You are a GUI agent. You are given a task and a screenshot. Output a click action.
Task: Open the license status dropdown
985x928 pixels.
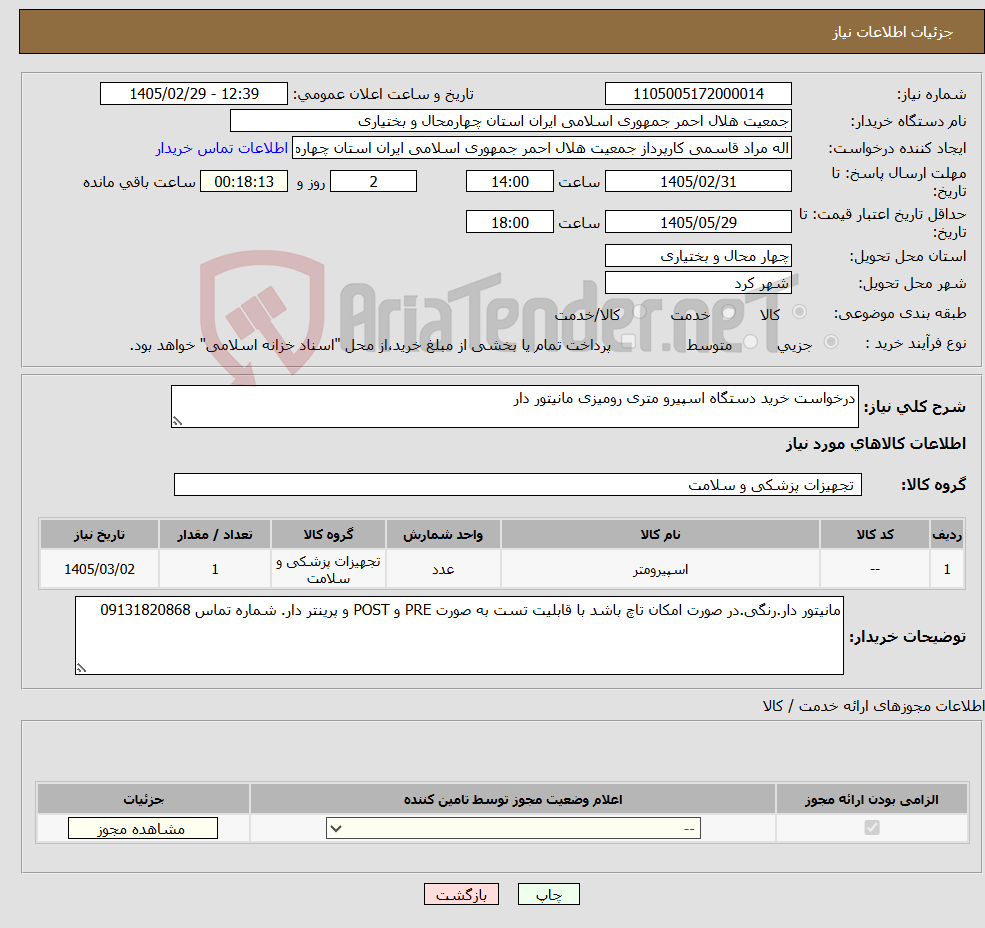point(513,828)
